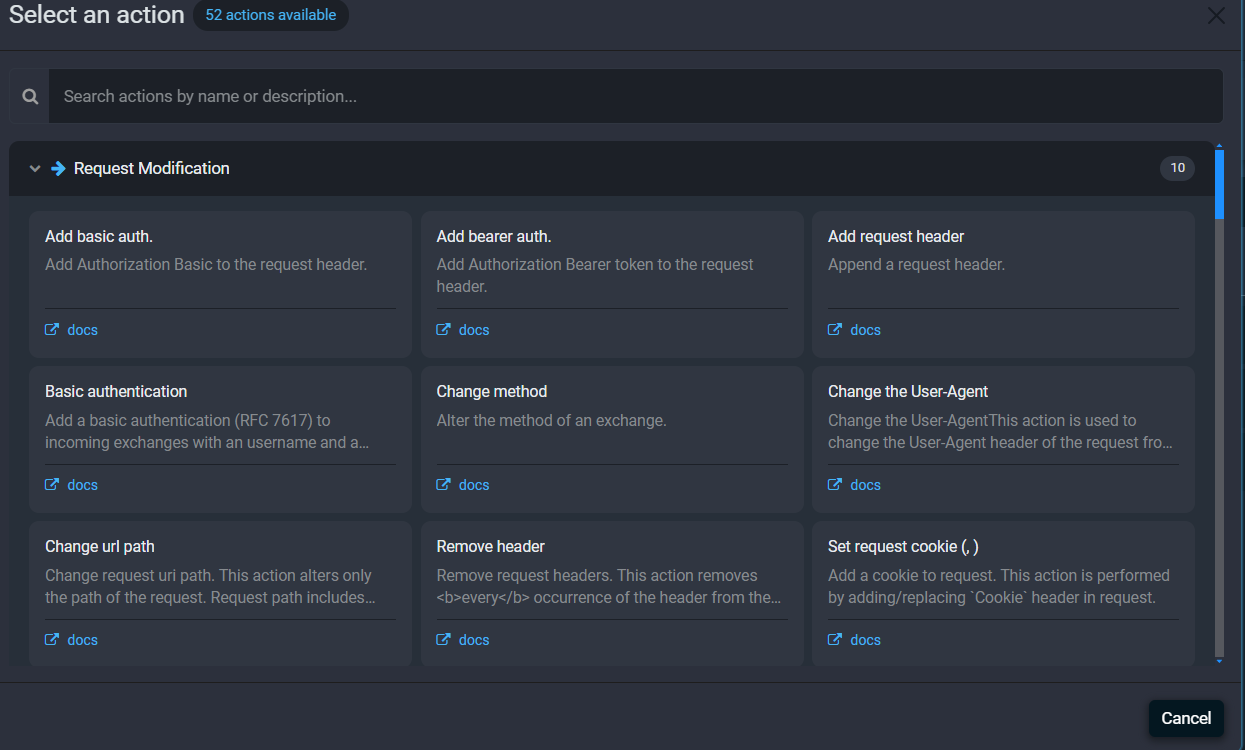Image resolution: width=1245 pixels, height=750 pixels.
Task: Open docs for Basic authentication
Action: [82, 484]
